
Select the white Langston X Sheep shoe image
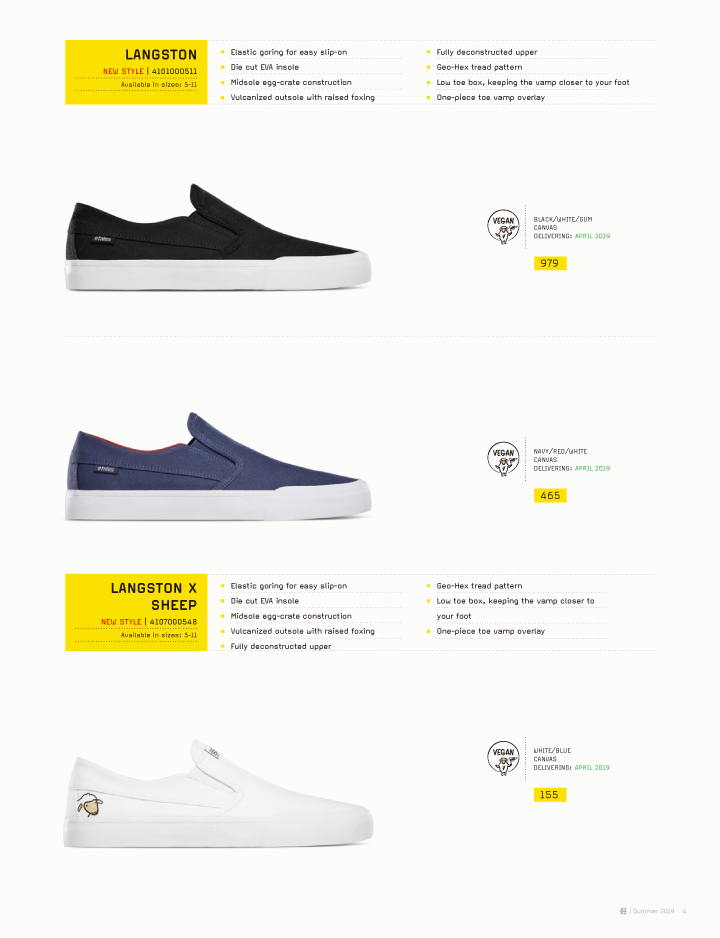(218, 793)
